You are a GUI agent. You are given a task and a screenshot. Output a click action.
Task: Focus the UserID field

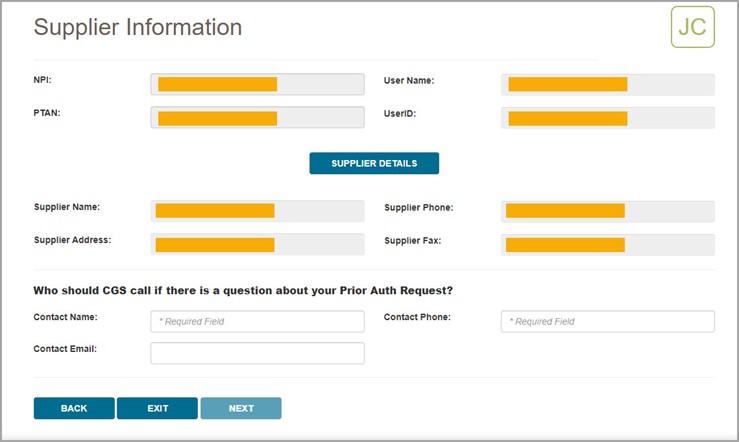pyautogui.click(x=607, y=118)
